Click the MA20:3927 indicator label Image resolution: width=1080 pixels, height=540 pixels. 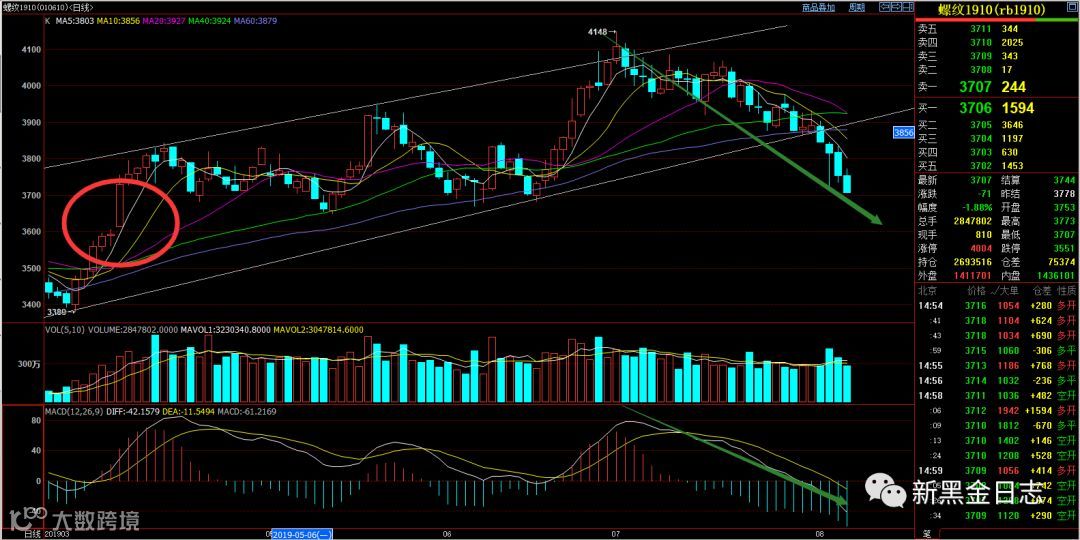[x=164, y=21]
